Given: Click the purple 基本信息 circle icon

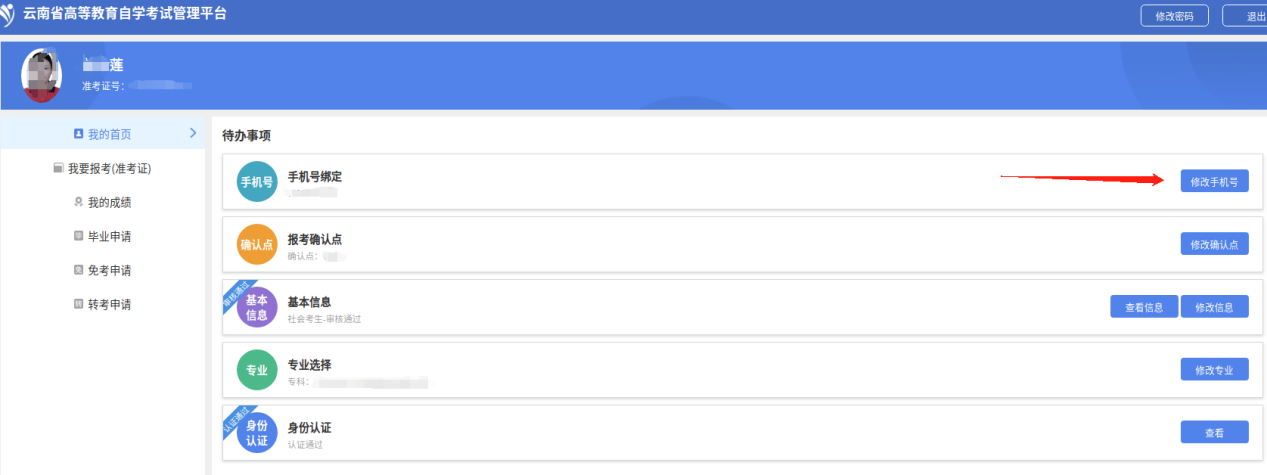Looking at the screenshot, I should pos(256,308).
